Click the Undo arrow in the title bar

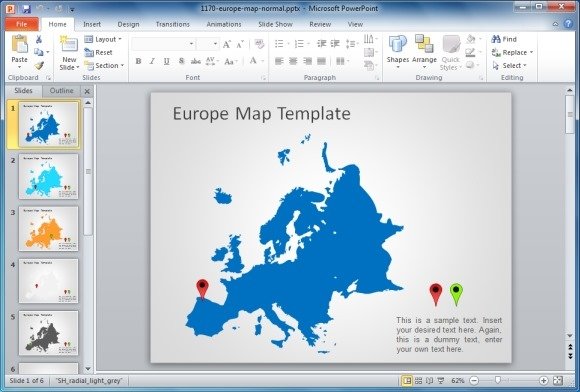[40, 8]
